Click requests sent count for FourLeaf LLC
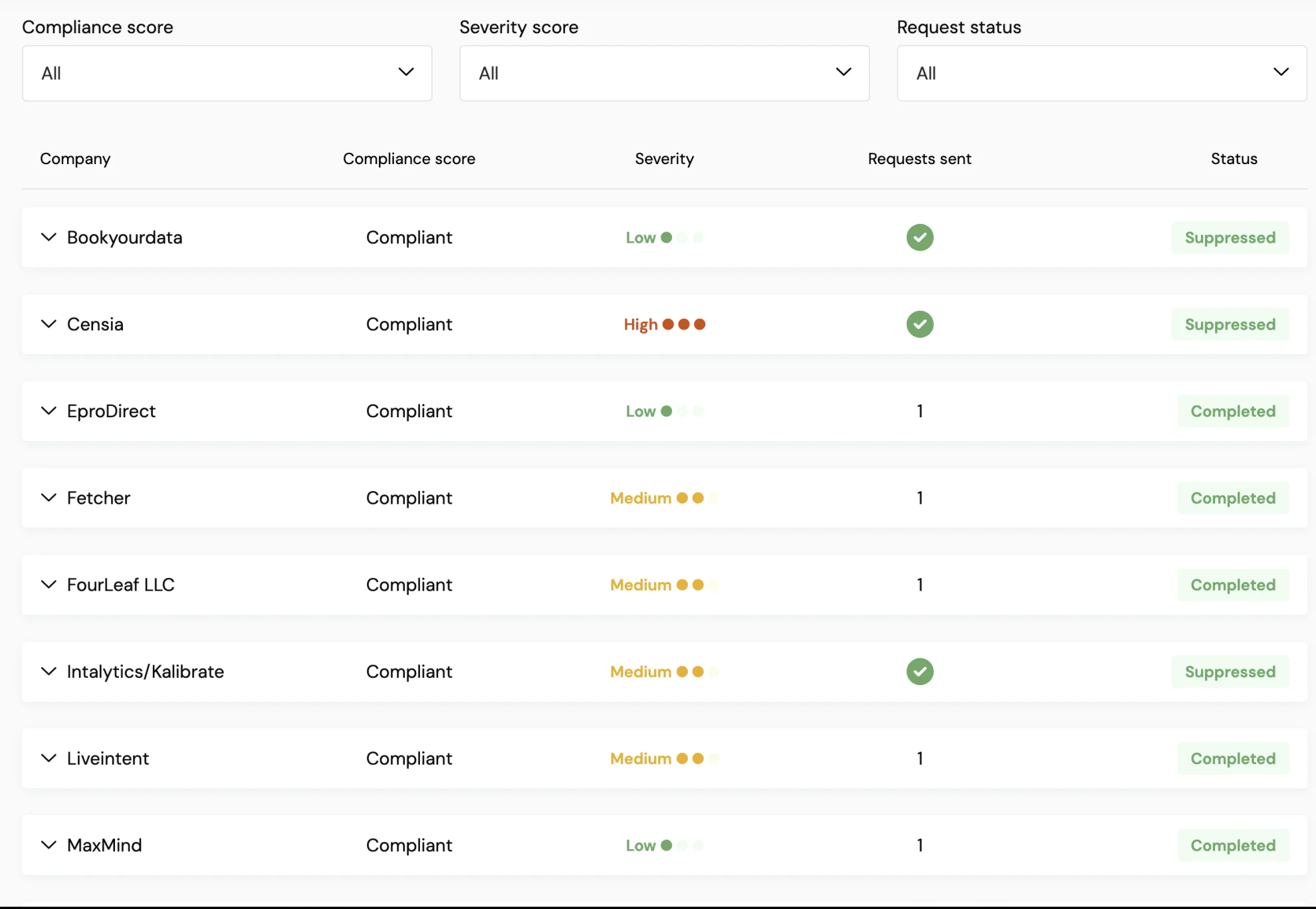Viewport: 1316px width, 909px height. click(920, 585)
